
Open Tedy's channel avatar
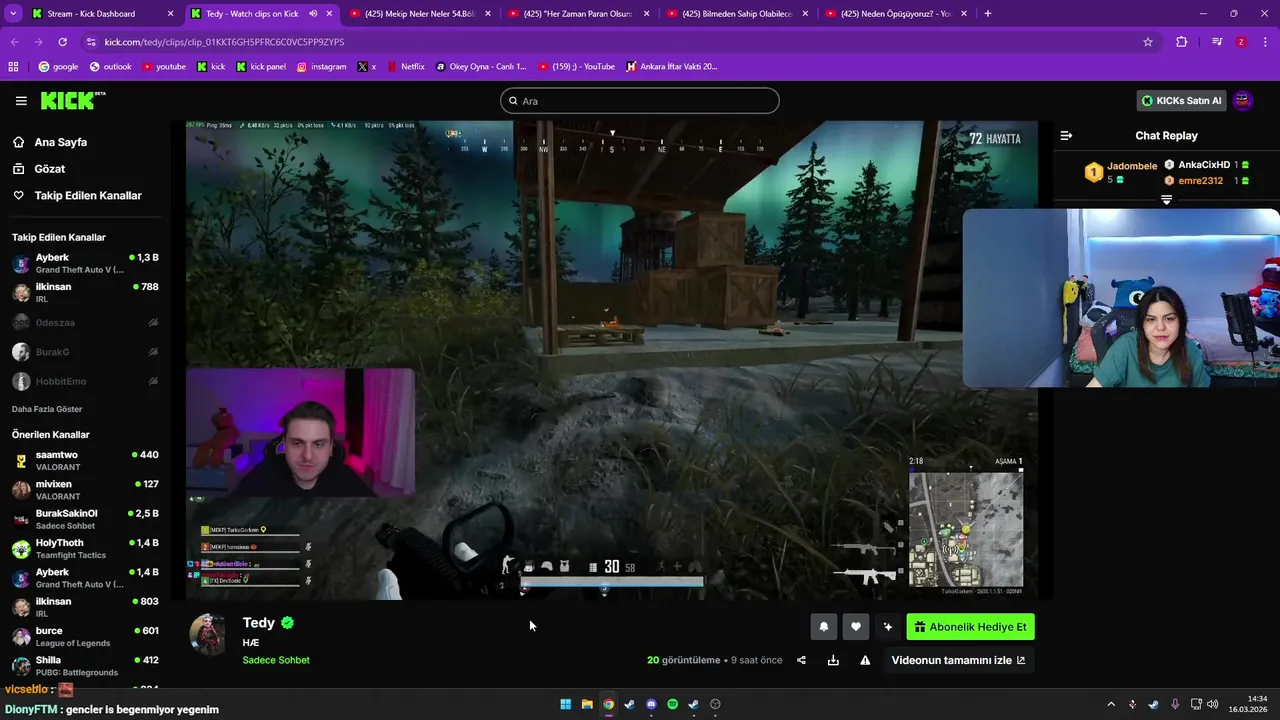point(208,635)
